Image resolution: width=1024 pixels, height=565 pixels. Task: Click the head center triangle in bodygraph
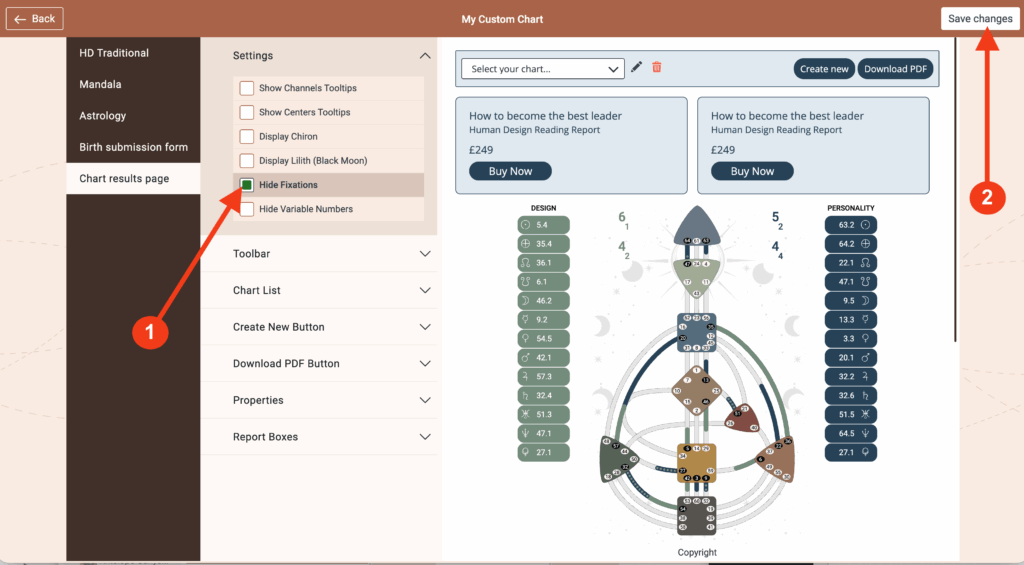pos(697,226)
